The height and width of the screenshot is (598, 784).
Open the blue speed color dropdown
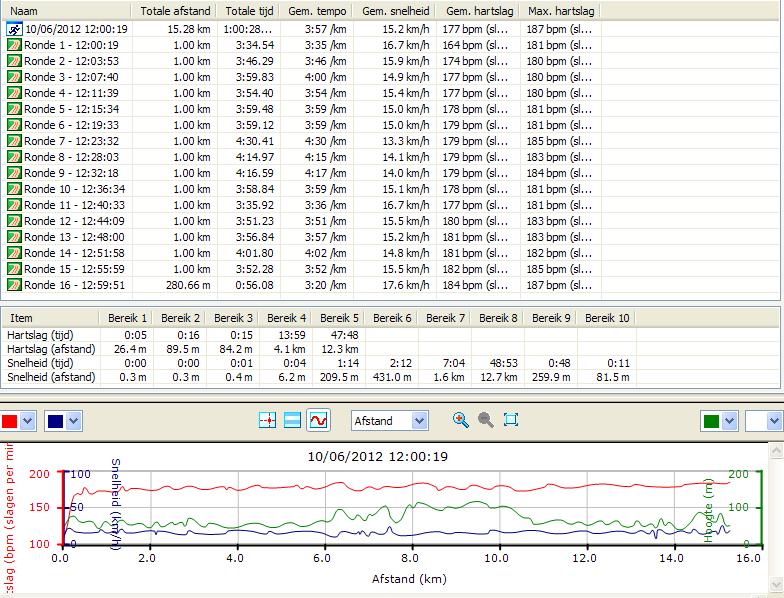tap(74, 421)
